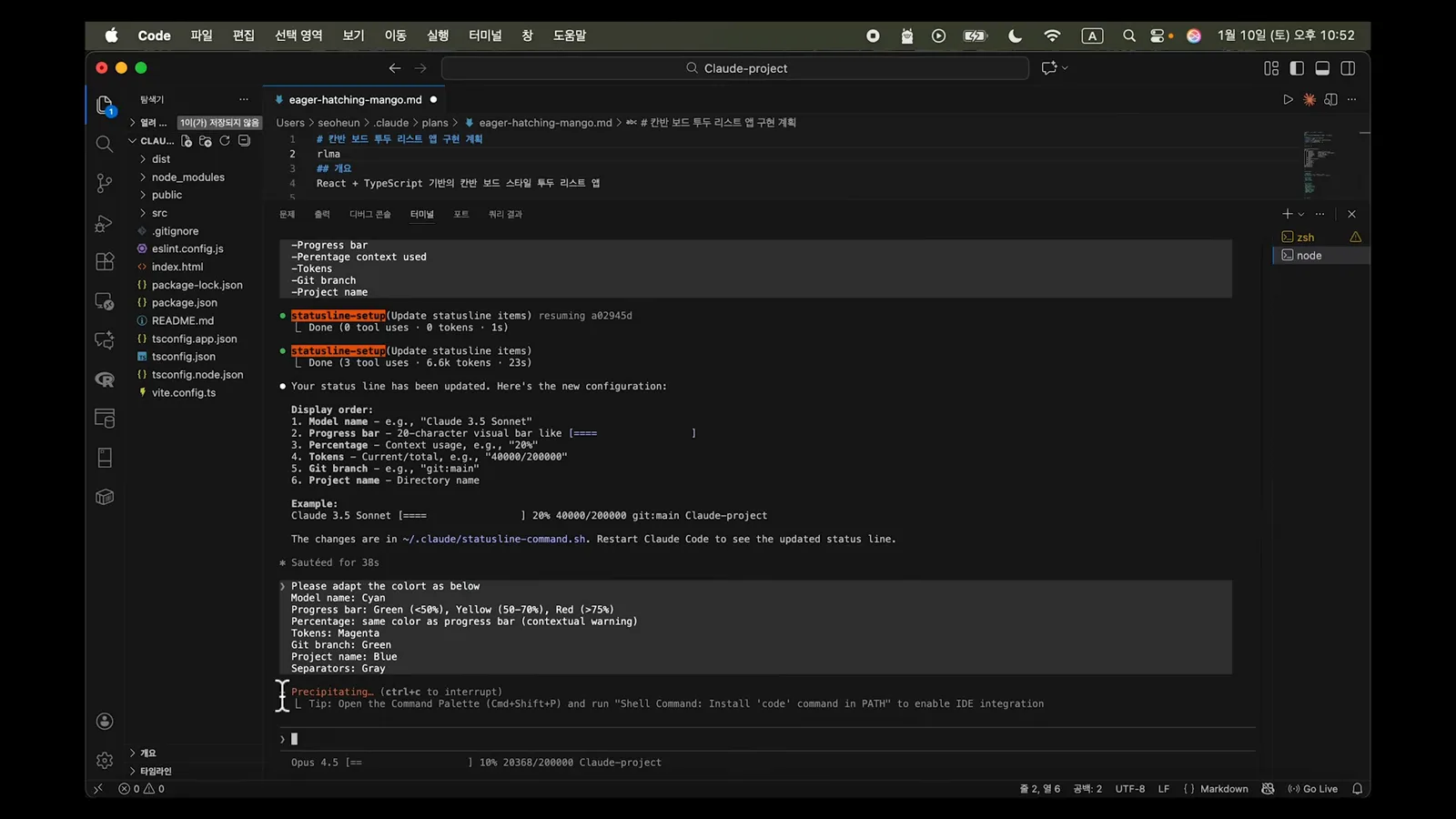Toggle the bottom panel visibility
Viewport: 1456px width, 819px height.
point(1322,68)
